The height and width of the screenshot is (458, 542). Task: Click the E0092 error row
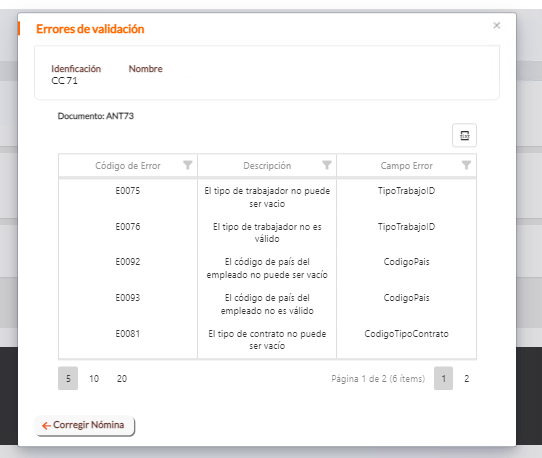[267, 269]
